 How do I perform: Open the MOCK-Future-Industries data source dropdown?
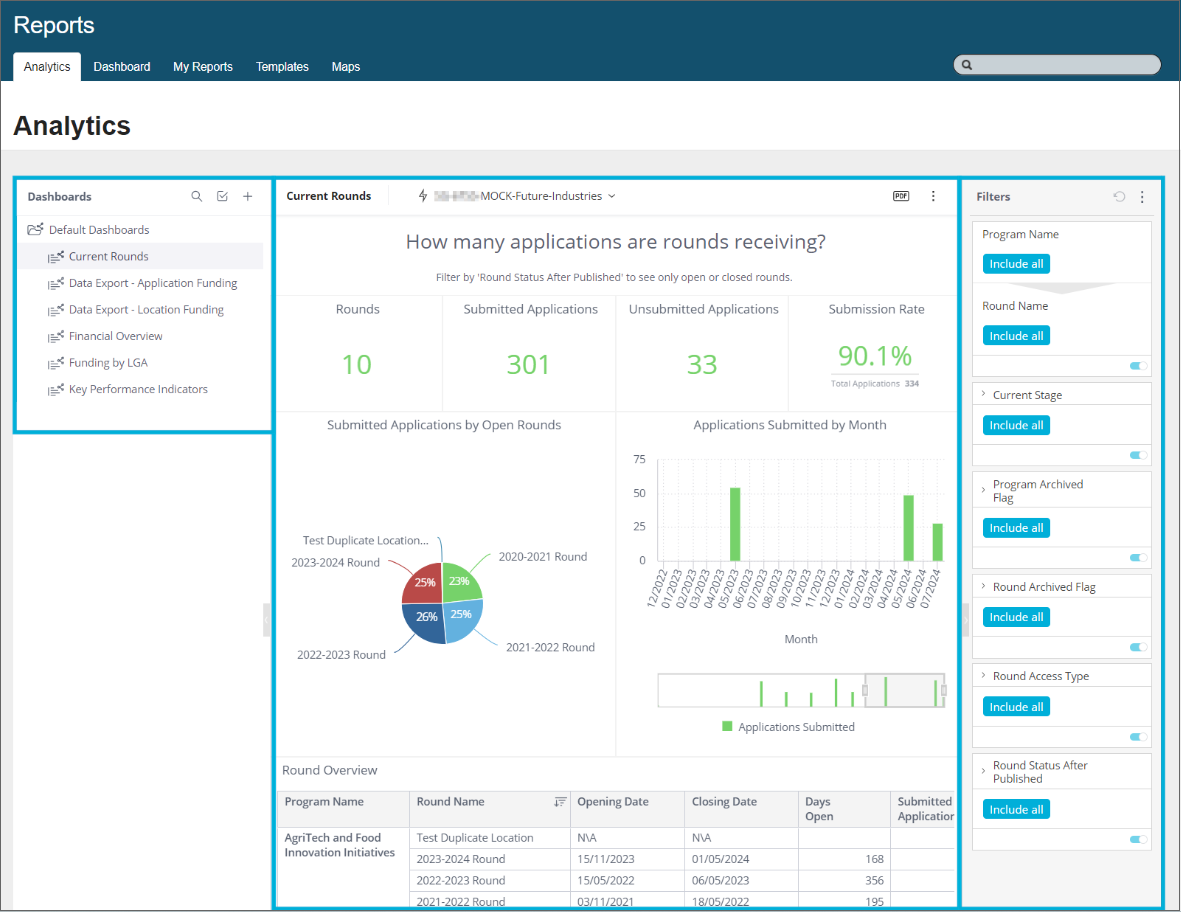click(545, 196)
